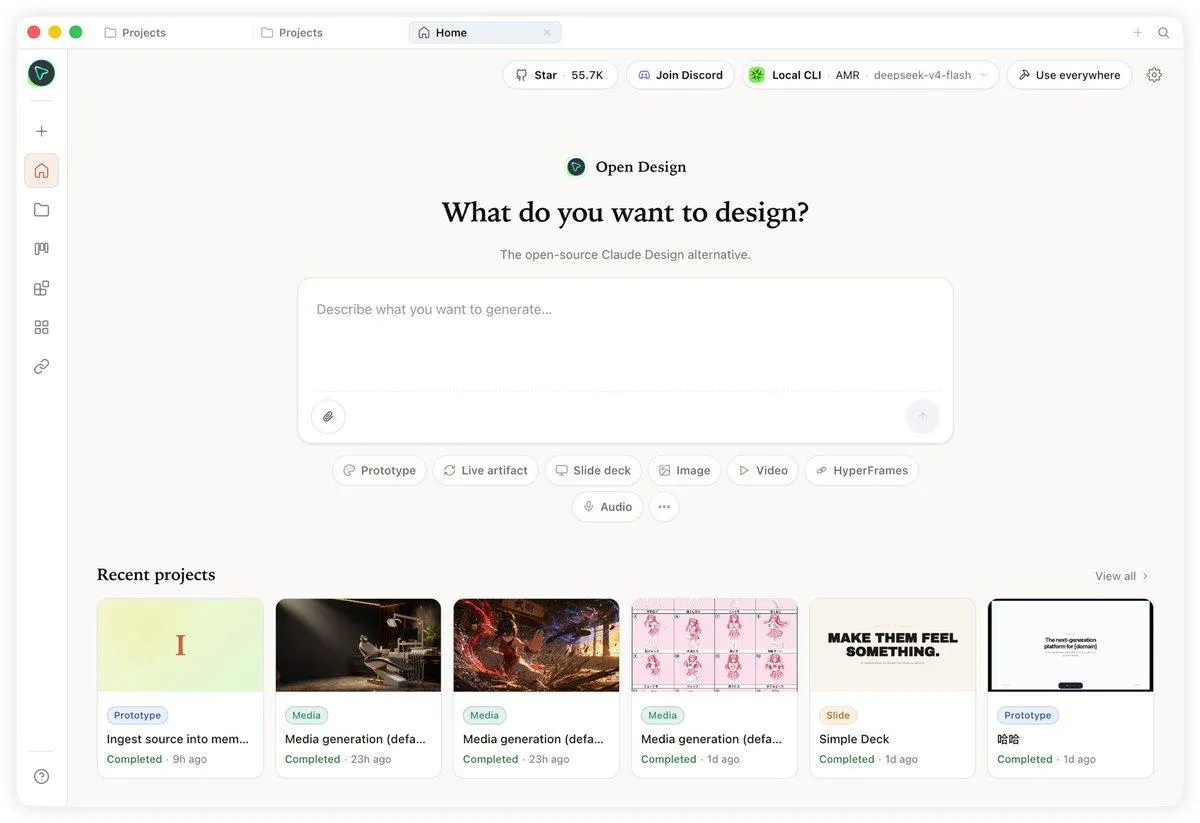The image size is (1200, 823).
Task: Focus the 'Describe what you want to generate' field
Action: click(x=625, y=335)
